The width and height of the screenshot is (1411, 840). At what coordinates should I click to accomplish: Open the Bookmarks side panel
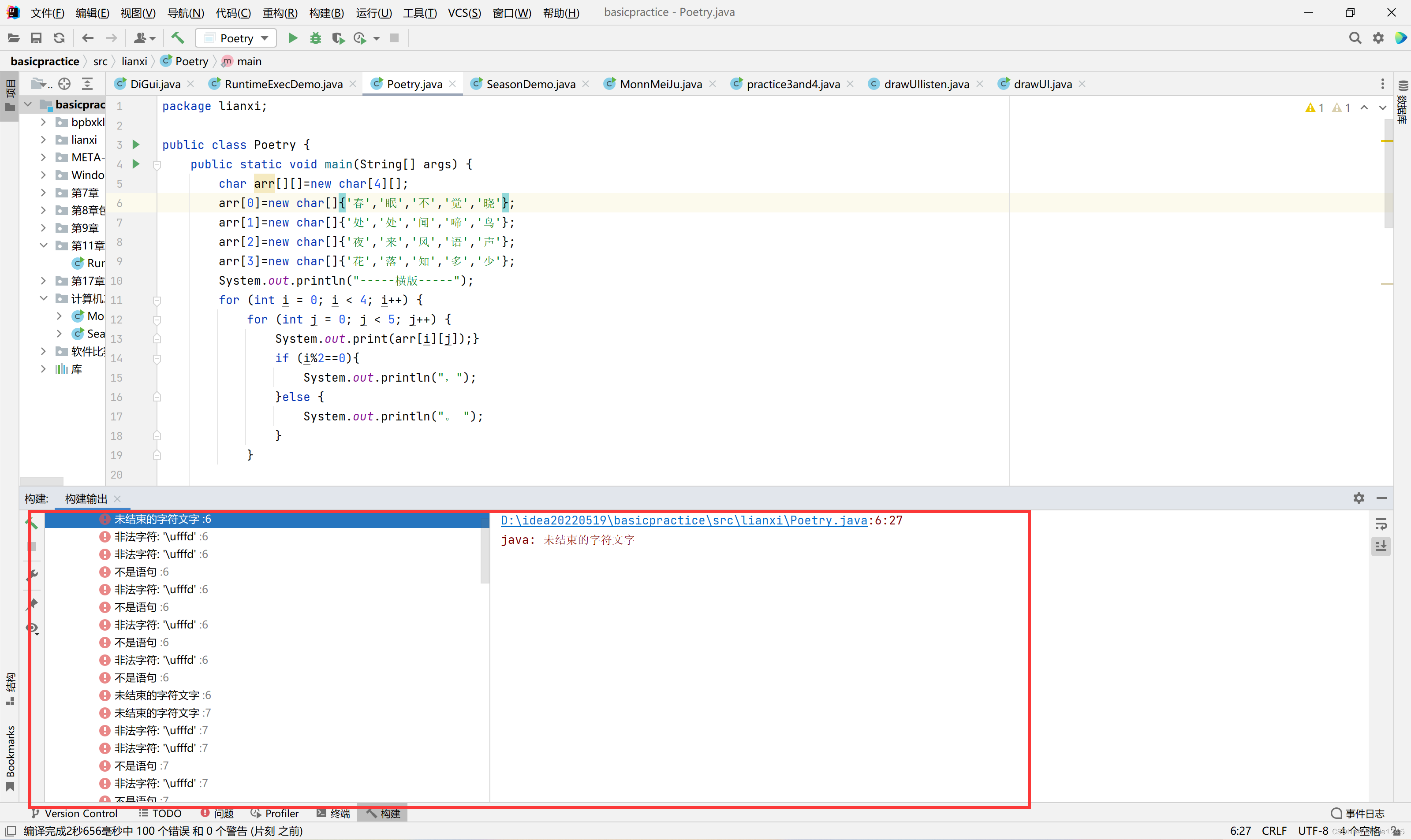click(x=10, y=758)
